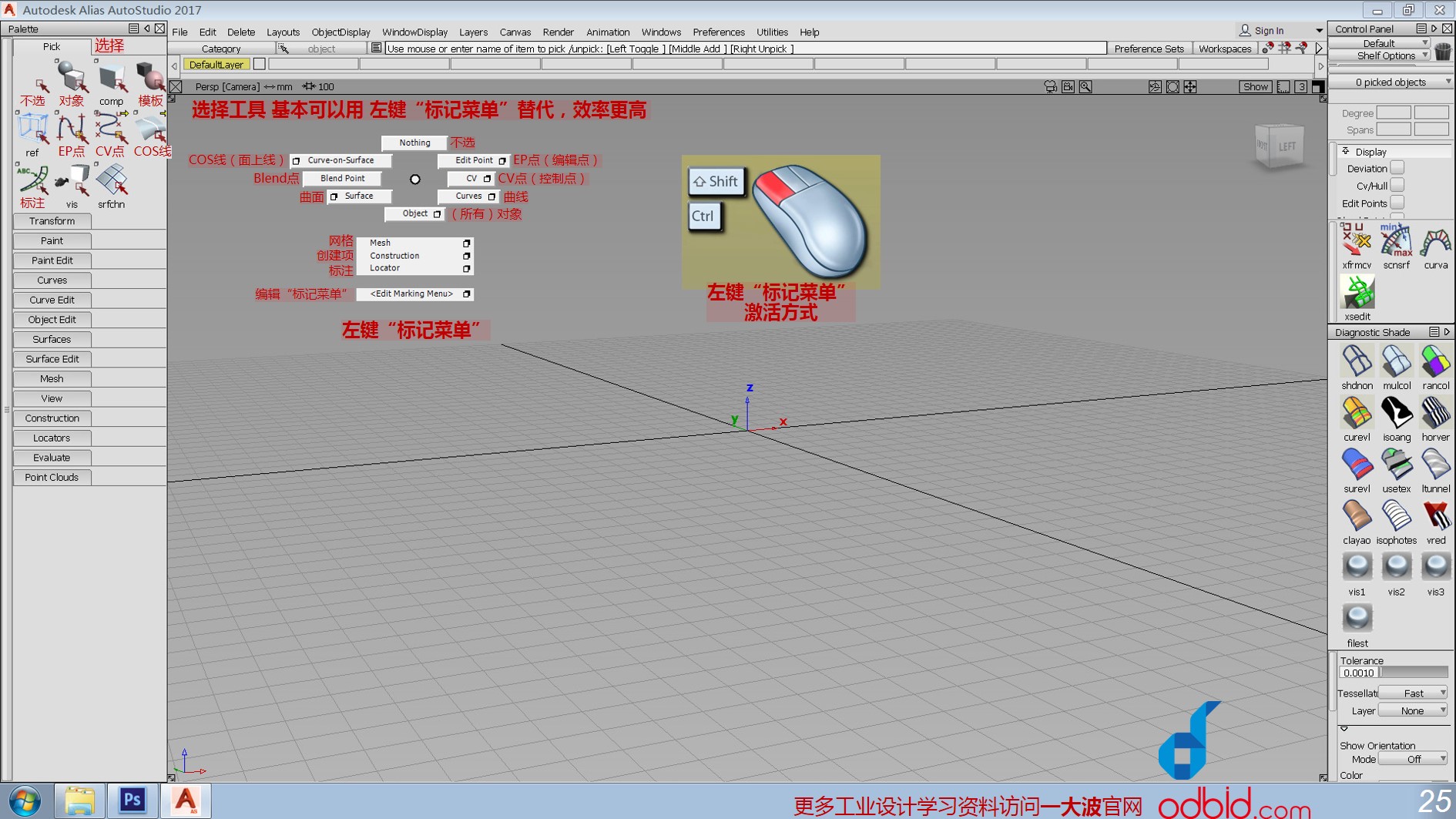The height and width of the screenshot is (819, 1456).
Task: Open the ObjectDisplay menu
Action: click(341, 32)
